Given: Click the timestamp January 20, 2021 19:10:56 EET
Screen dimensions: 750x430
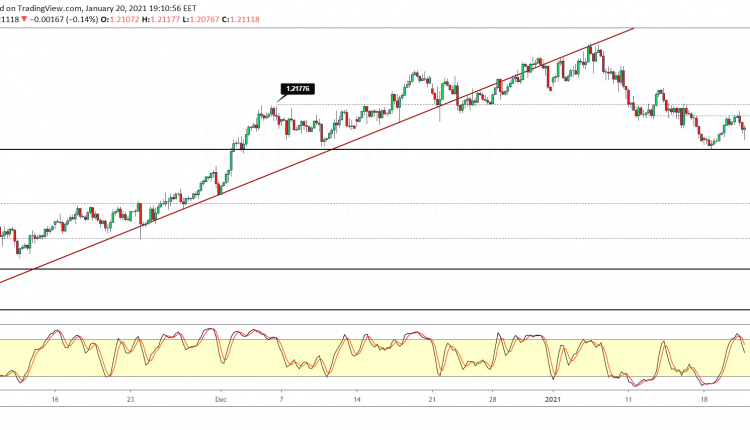Looking at the screenshot, I should pyautogui.click(x=141, y=8).
